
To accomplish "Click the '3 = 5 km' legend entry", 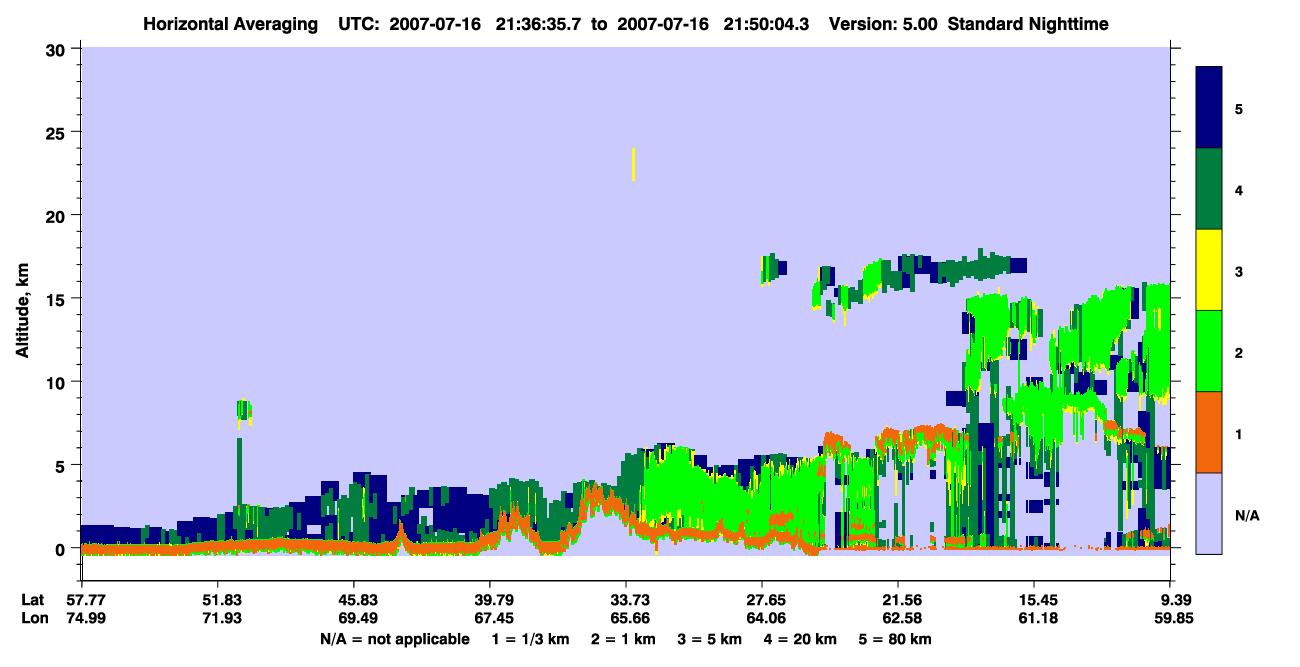I will pos(711,639).
